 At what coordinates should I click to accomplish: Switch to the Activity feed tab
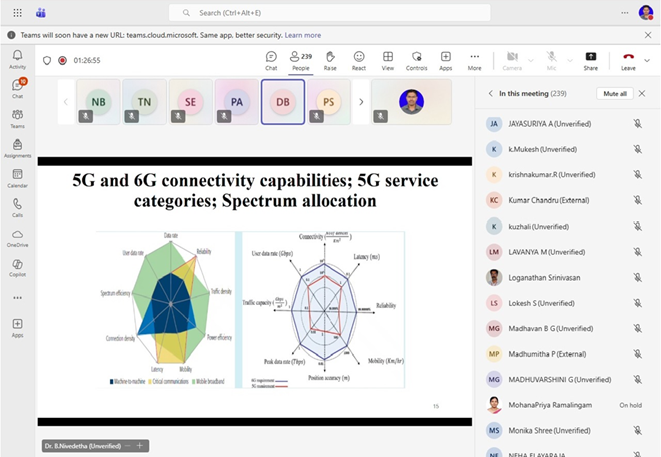(17, 59)
